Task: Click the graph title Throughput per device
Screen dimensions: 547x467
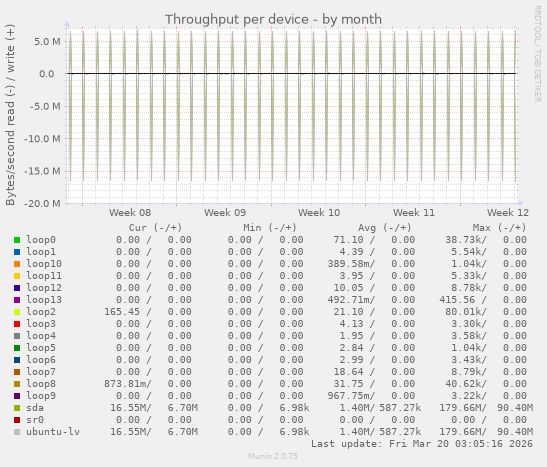Action: coord(273,20)
